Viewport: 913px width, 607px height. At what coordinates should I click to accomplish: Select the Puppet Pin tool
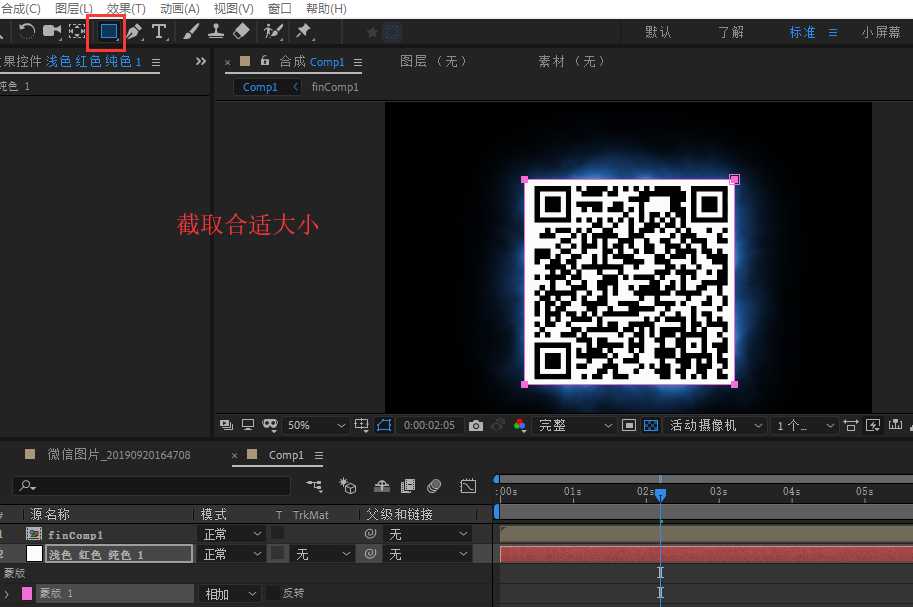[302, 32]
